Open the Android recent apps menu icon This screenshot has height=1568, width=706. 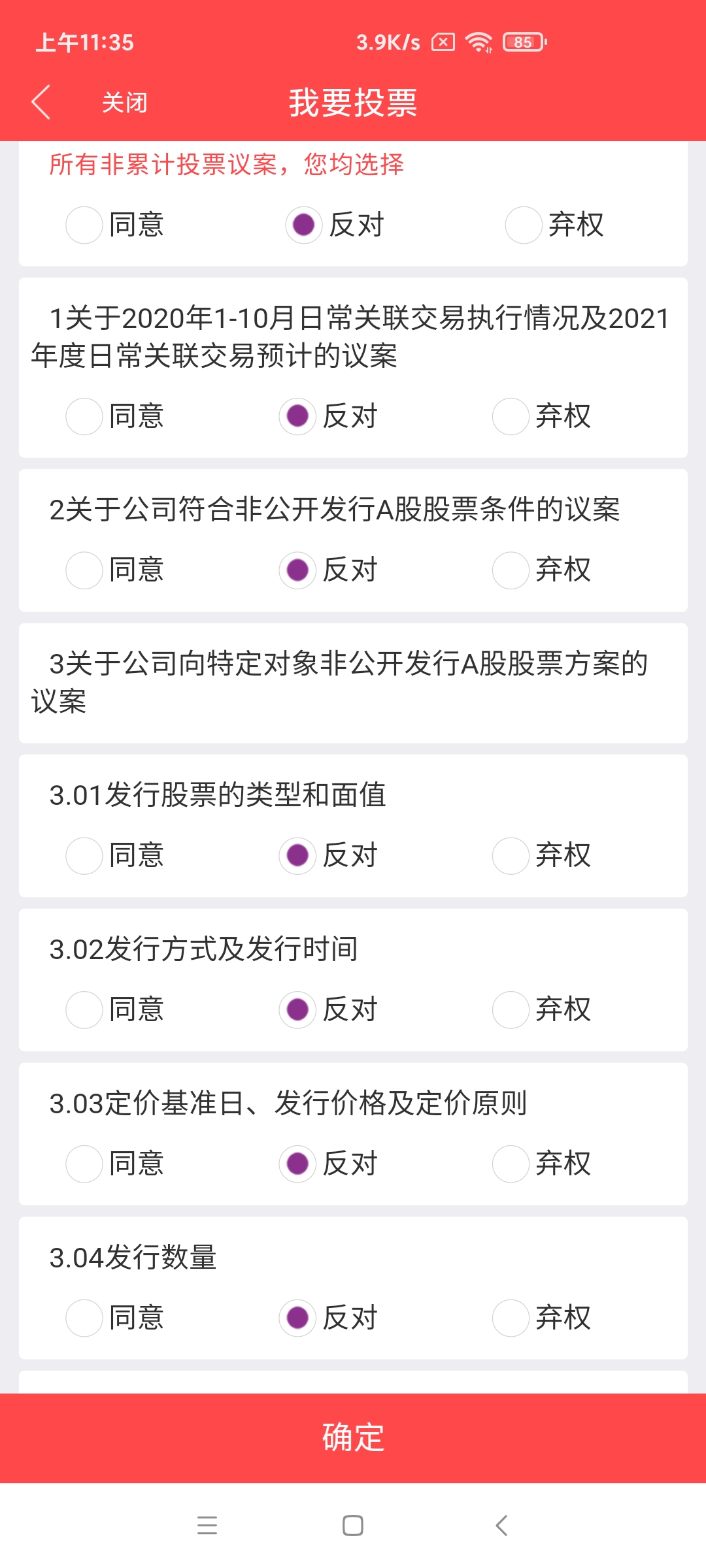[x=207, y=1525]
